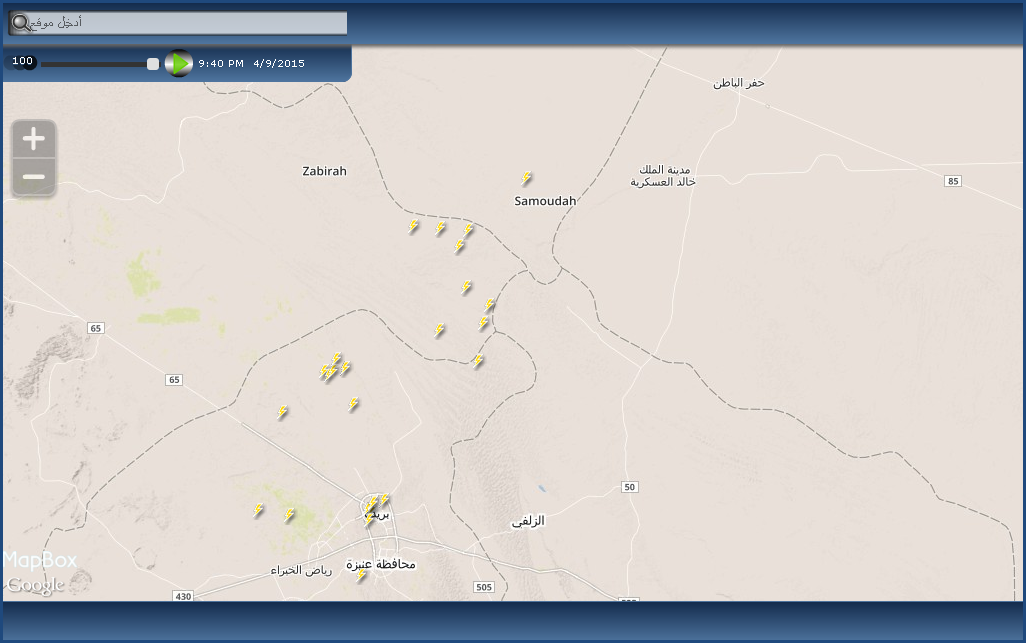Zoom out with the minus button
The image size is (1026, 643).
pos(33,177)
